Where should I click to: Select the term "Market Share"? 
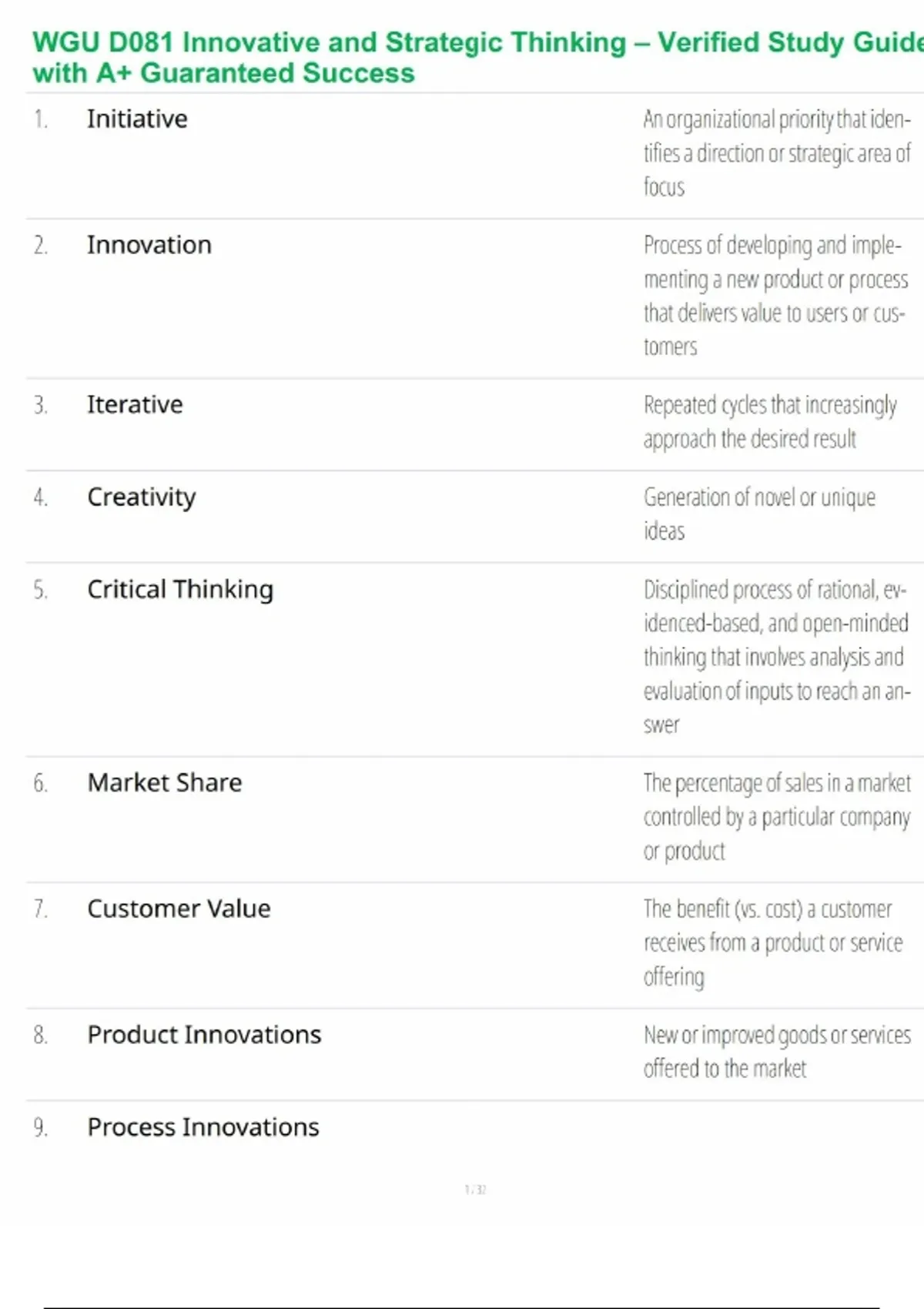[165, 782]
